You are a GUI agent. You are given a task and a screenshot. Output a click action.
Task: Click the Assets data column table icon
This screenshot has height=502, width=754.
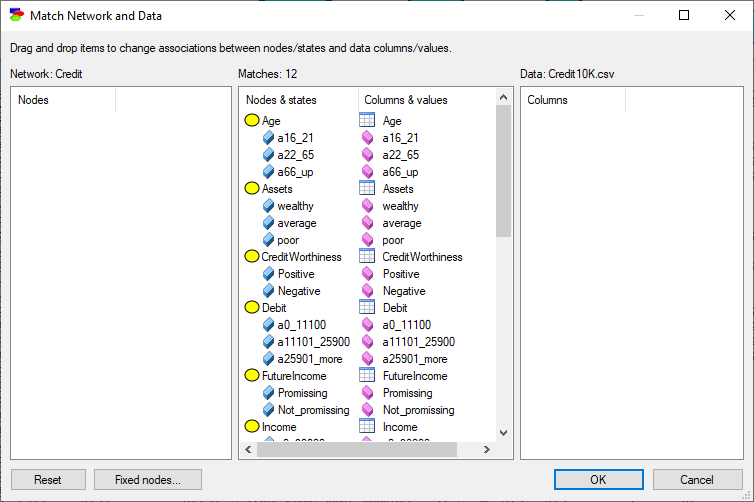(367, 188)
